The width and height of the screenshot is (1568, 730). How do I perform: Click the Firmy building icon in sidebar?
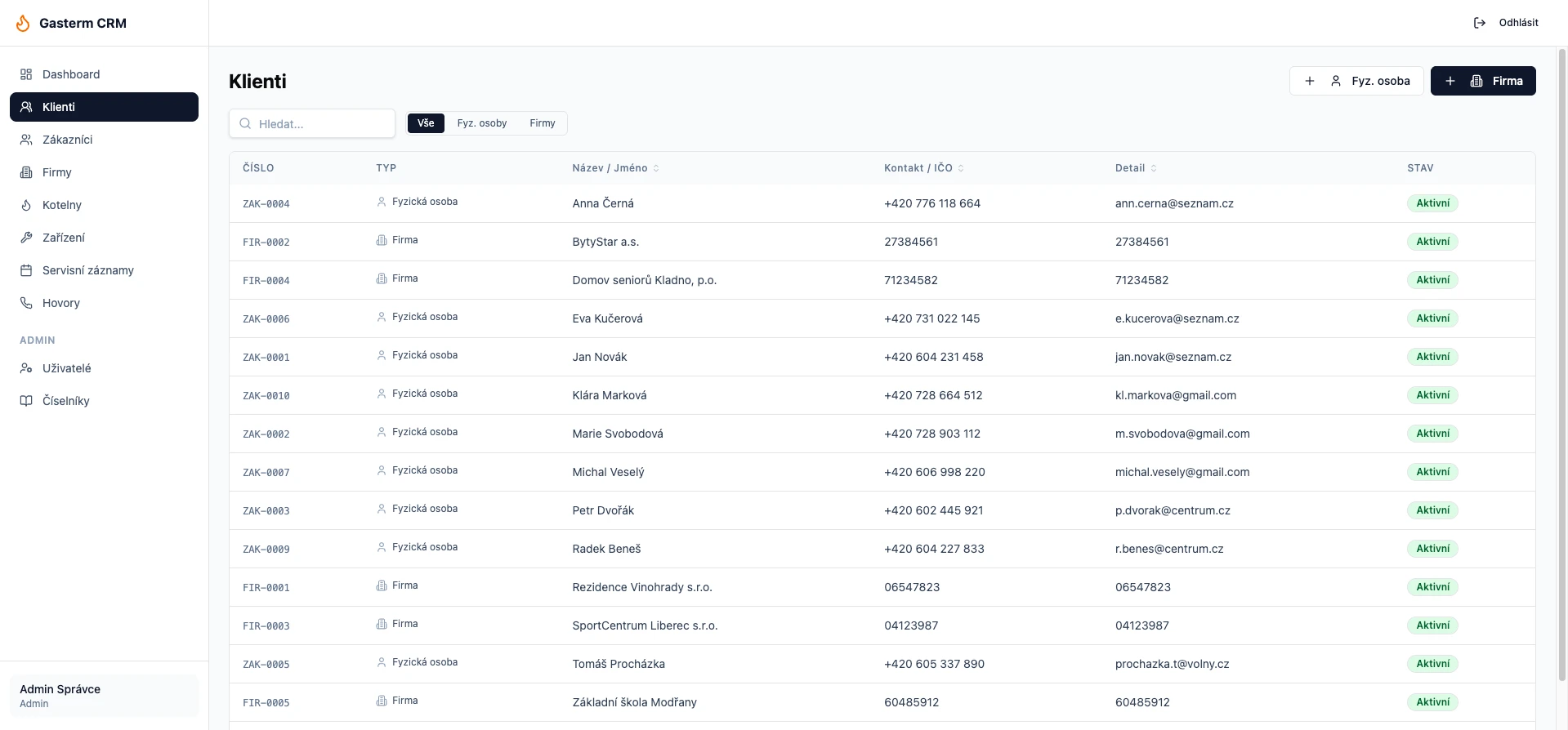coord(26,172)
